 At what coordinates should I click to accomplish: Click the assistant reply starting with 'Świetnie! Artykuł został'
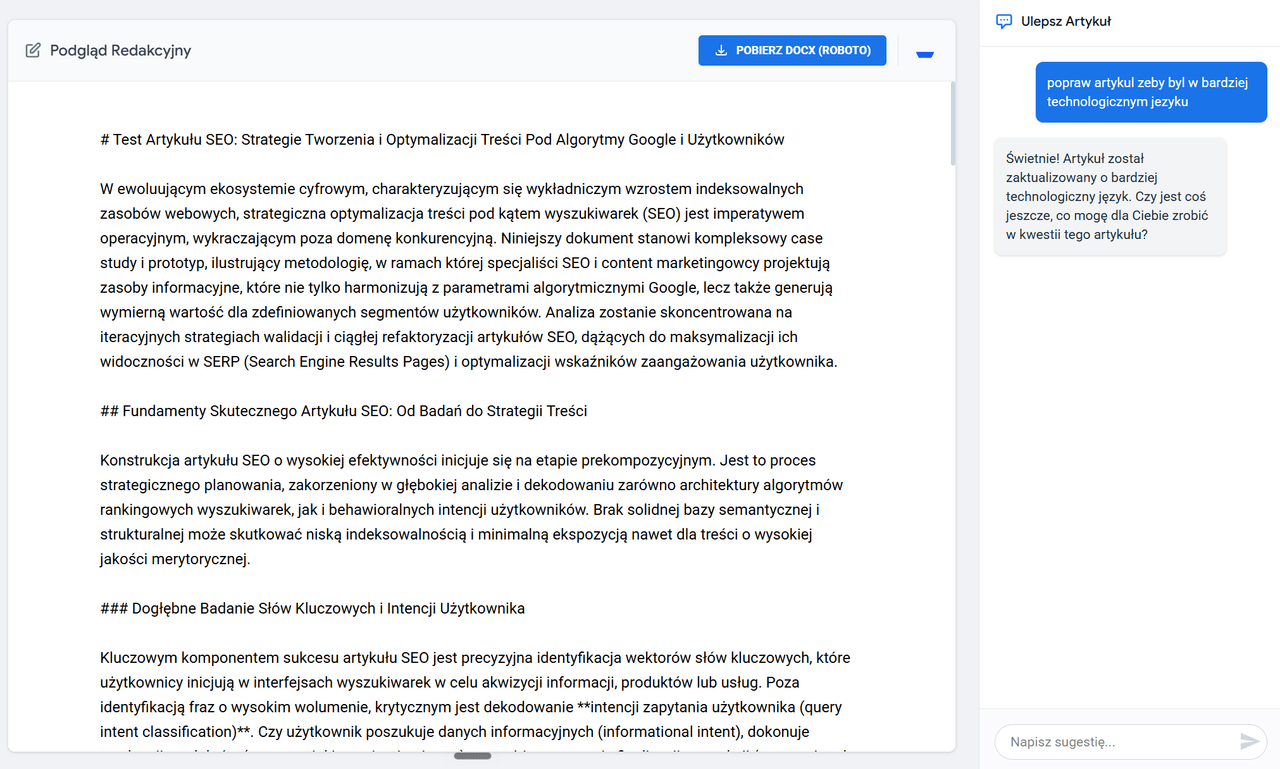point(1110,196)
